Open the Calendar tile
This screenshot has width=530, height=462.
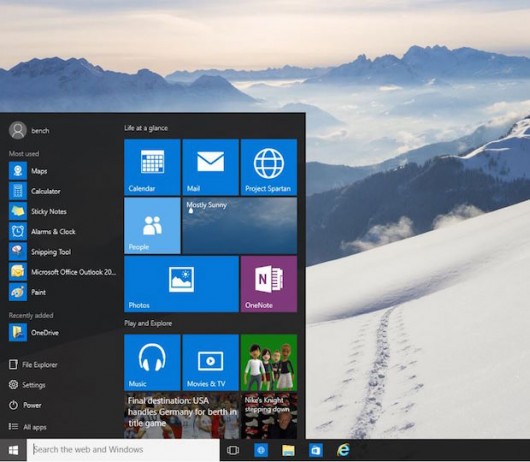[x=152, y=167]
